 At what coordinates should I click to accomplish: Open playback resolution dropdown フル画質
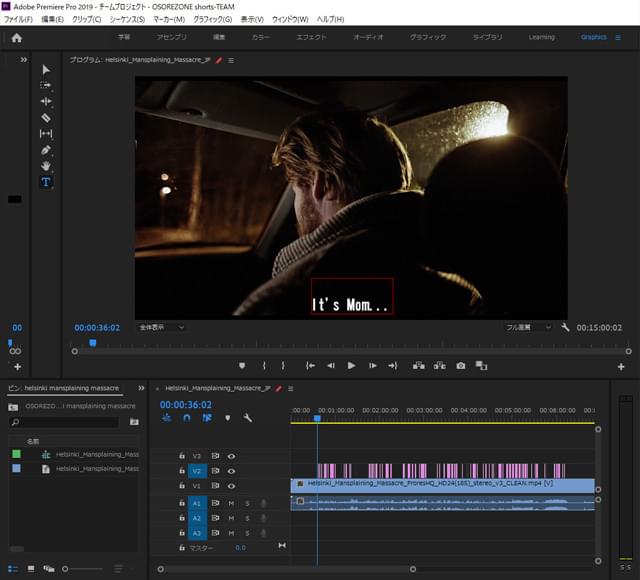pos(529,327)
